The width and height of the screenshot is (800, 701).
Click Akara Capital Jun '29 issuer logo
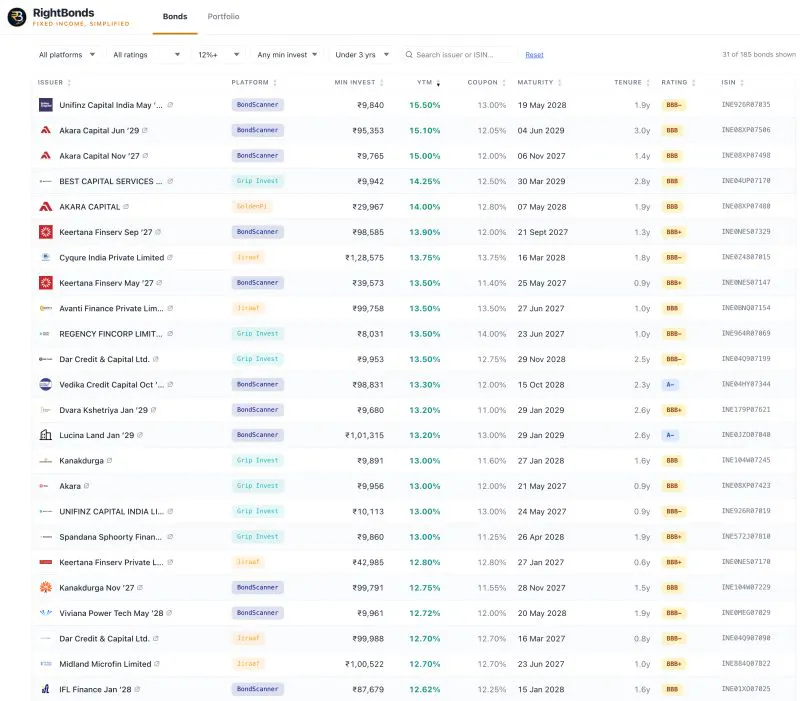[46, 130]
